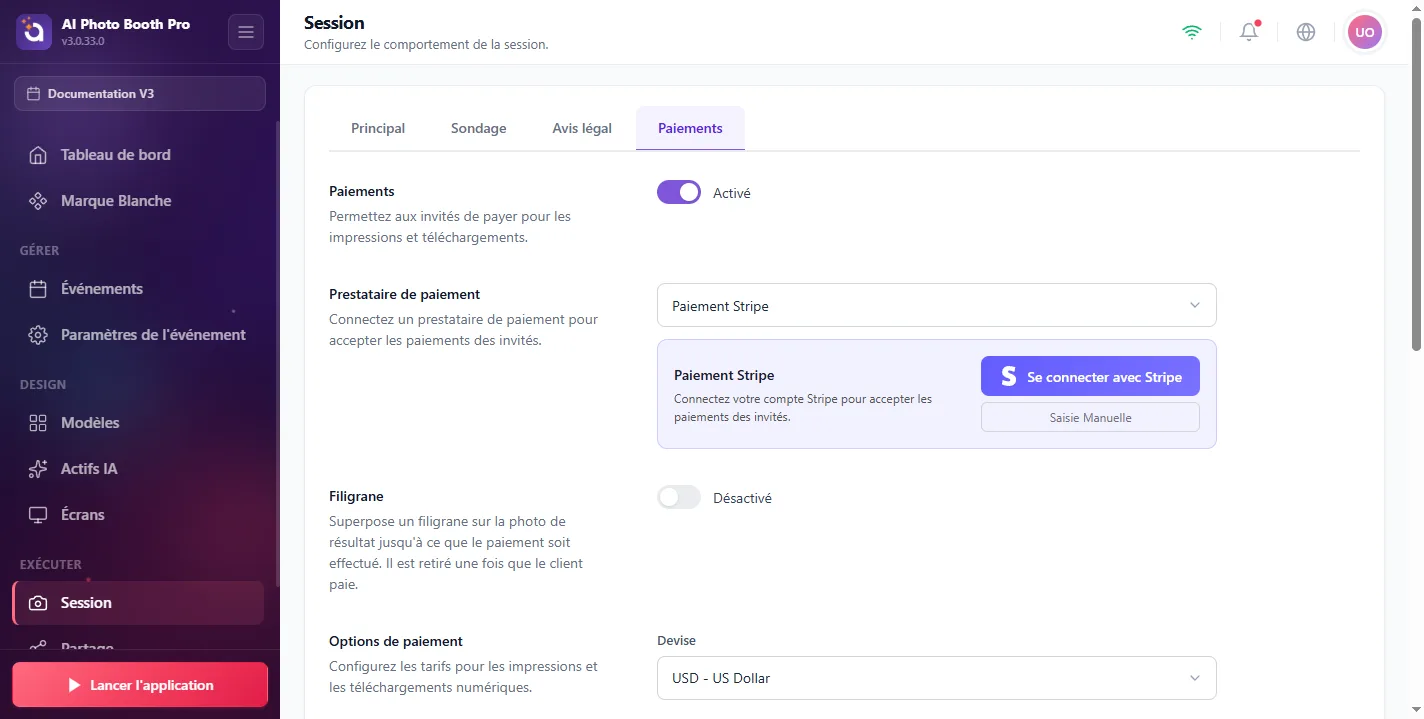Click the Paramètres de l'événement gear icon
Screen dimensions: 1424x719
point(38,335)
